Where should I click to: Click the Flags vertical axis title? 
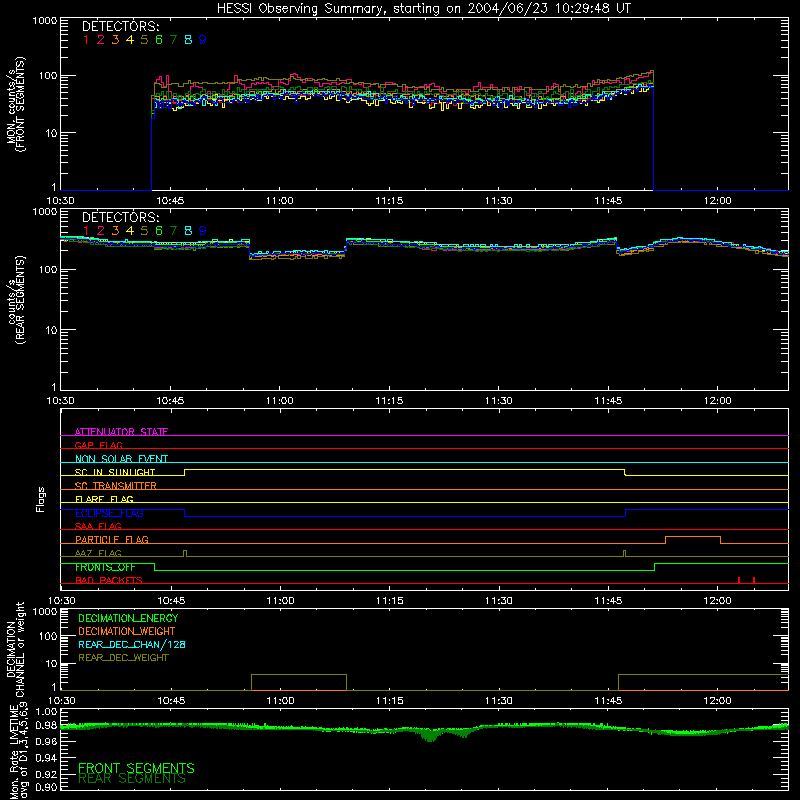[x=40, y=500]
